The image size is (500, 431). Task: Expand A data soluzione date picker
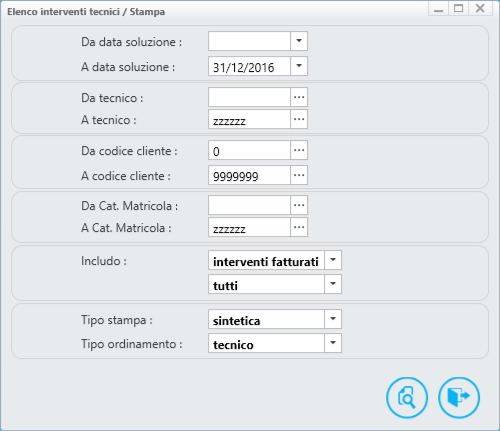coord(299,66)
